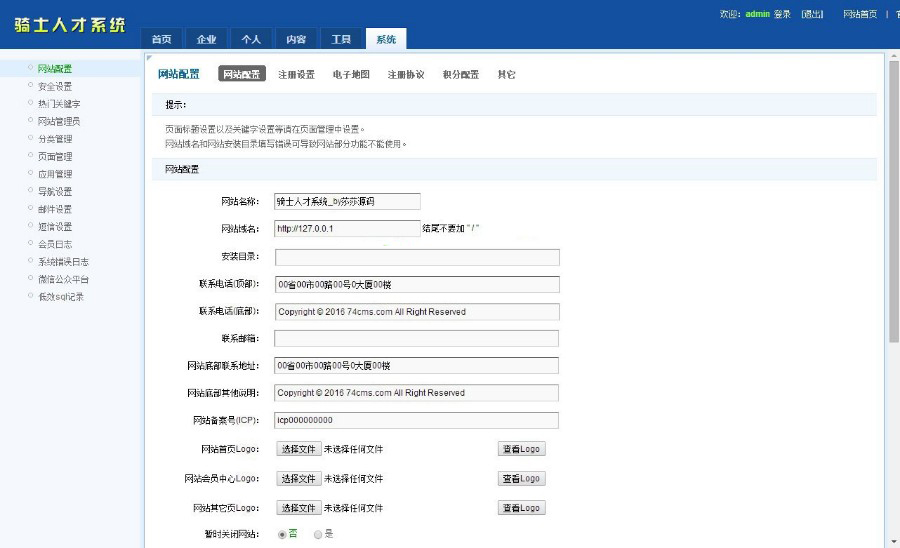The height and width of the screenshot is (548, 900).
Task: Open the 首页 tab in top navigation
Action: point(161,39)
